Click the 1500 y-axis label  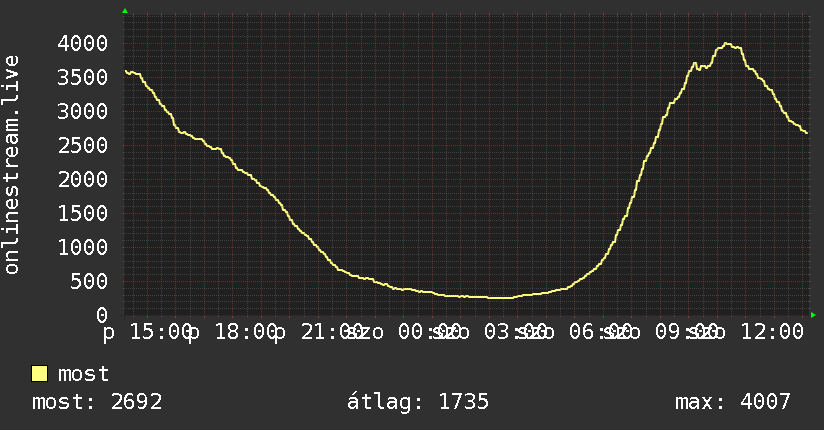83,213
